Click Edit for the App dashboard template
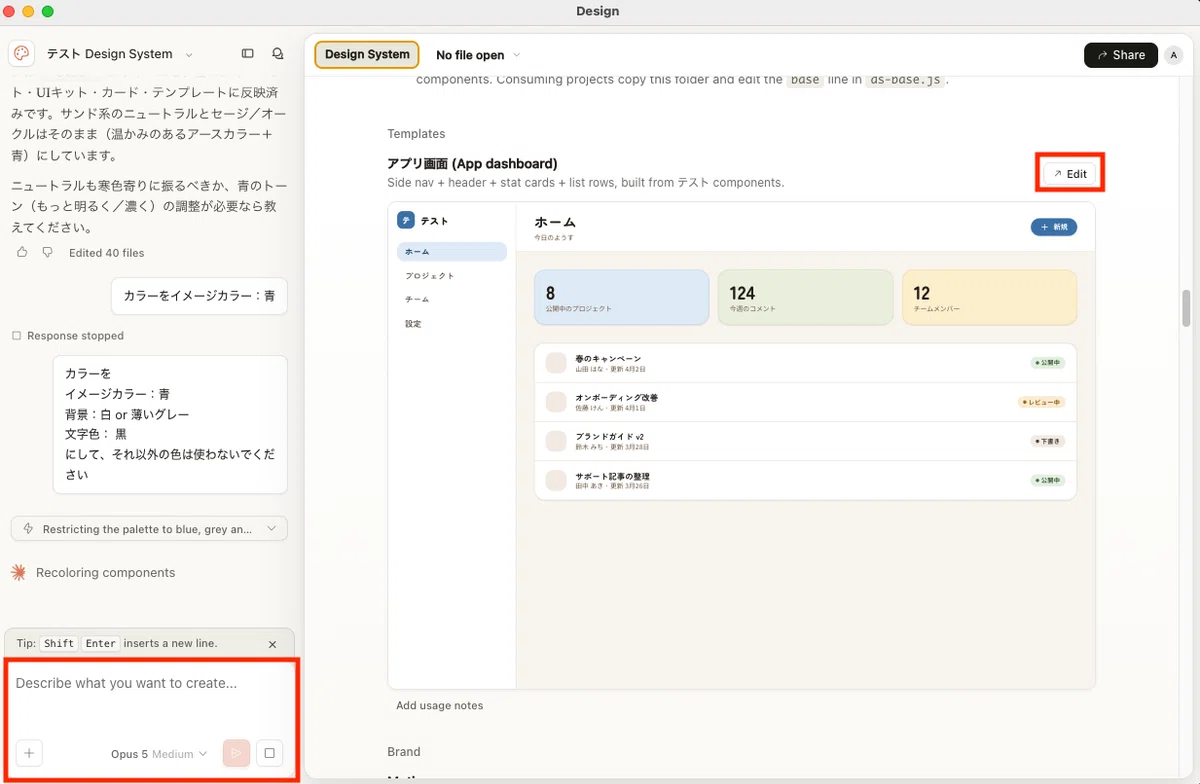 1070,174
